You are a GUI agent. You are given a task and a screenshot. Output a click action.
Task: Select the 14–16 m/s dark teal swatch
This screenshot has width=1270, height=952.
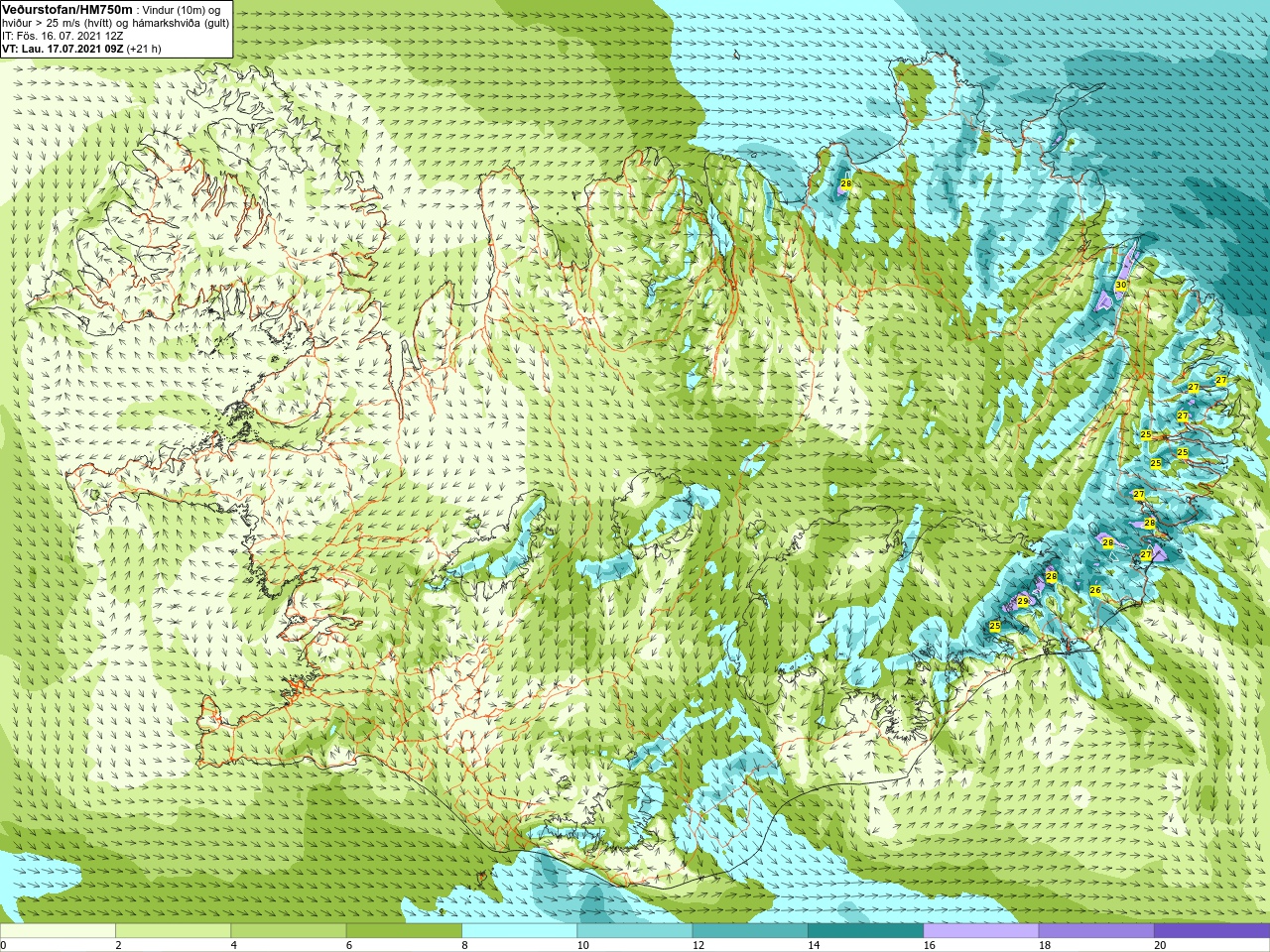865,931
